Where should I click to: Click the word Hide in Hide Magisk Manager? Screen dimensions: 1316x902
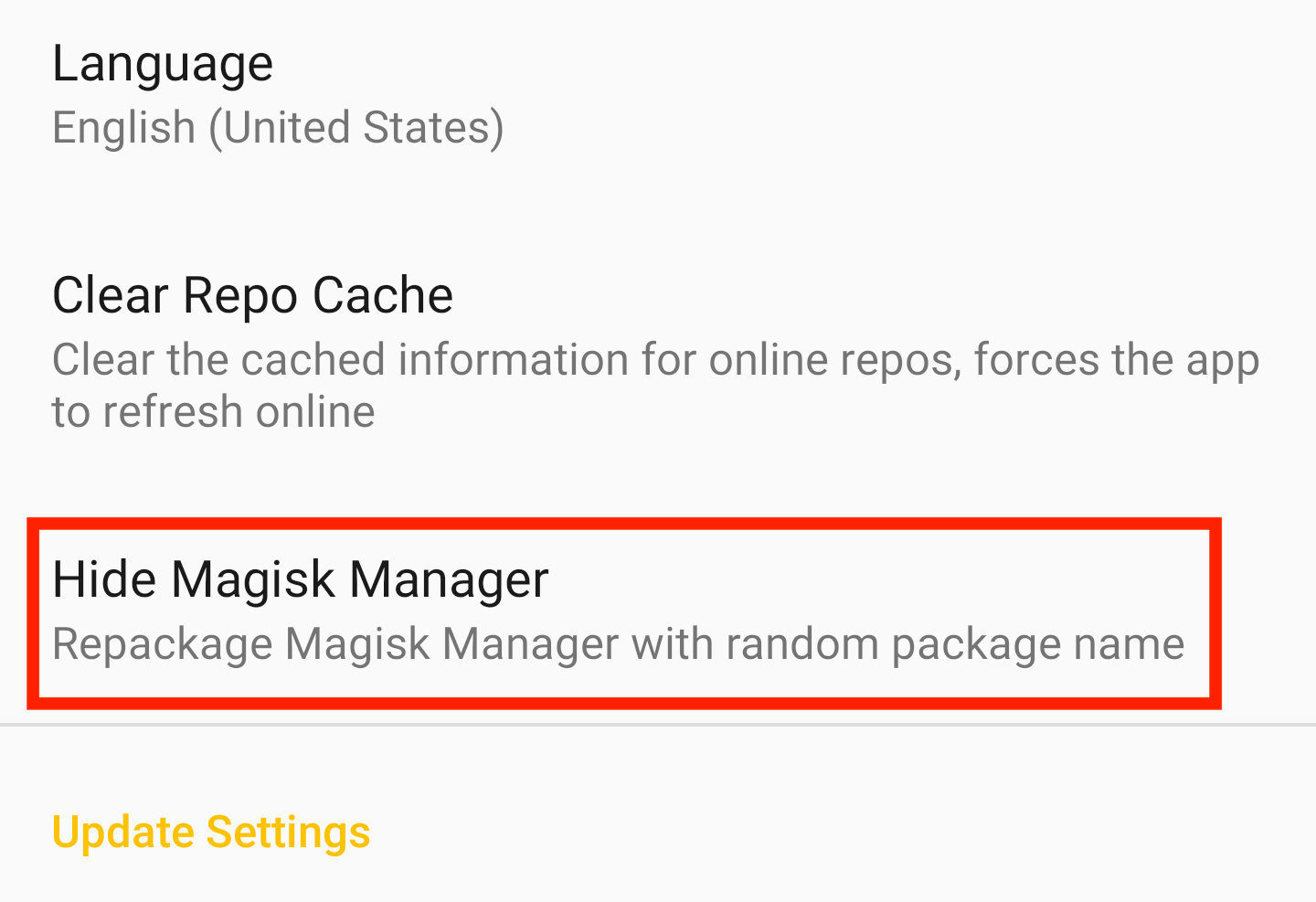tap(104, 579)
